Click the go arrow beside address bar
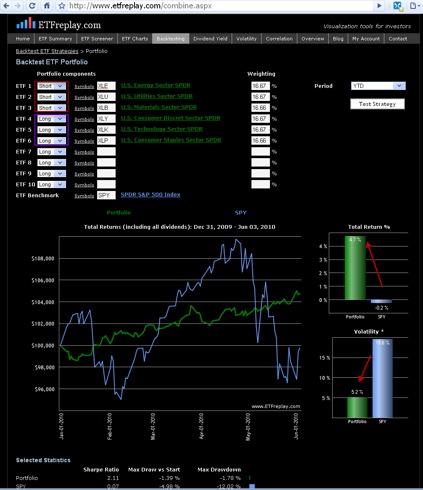This screenshot has height=490, width=423. pos(379,6)
